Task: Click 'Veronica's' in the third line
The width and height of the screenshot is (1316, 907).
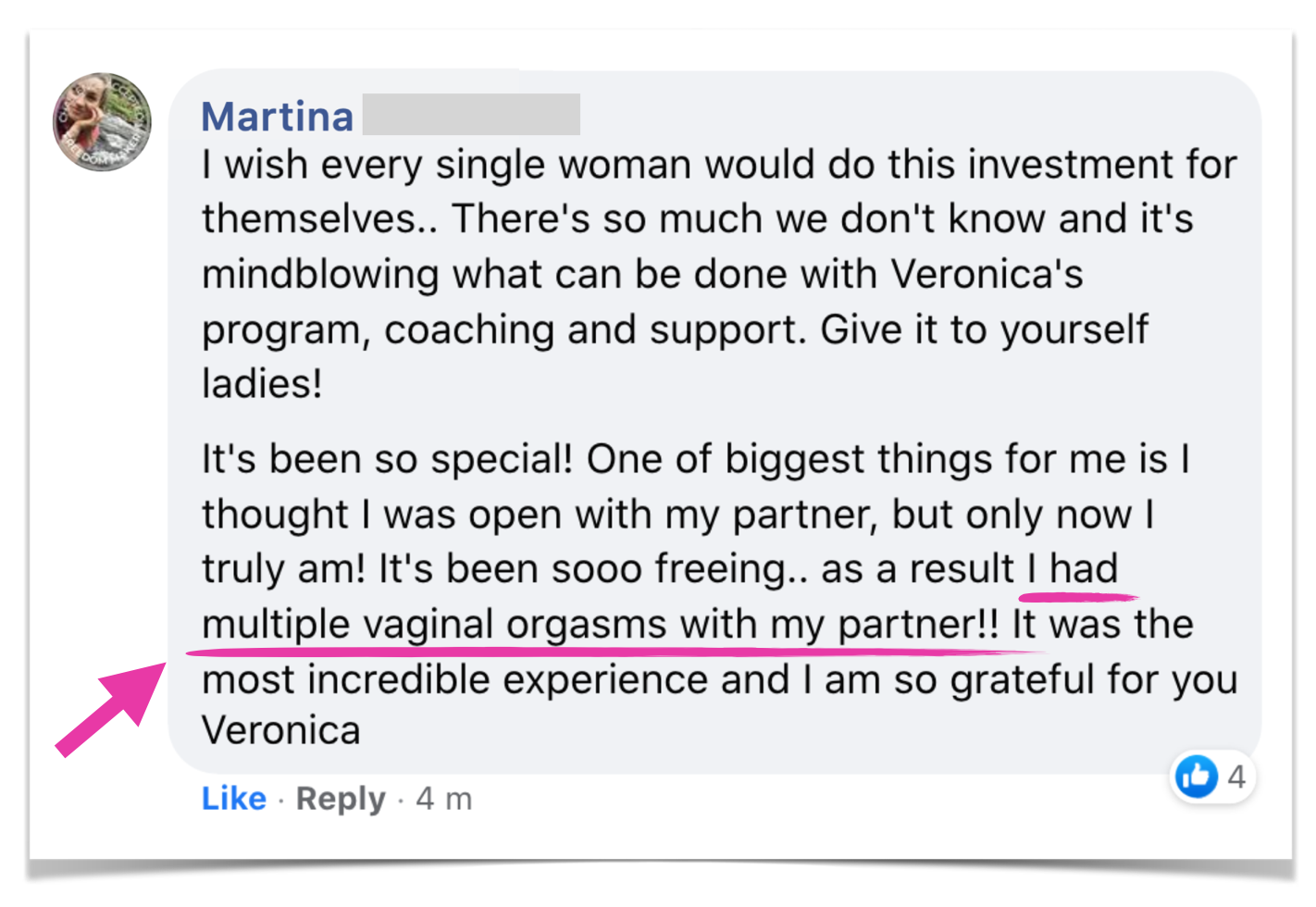Action: (x=987, y=275)
